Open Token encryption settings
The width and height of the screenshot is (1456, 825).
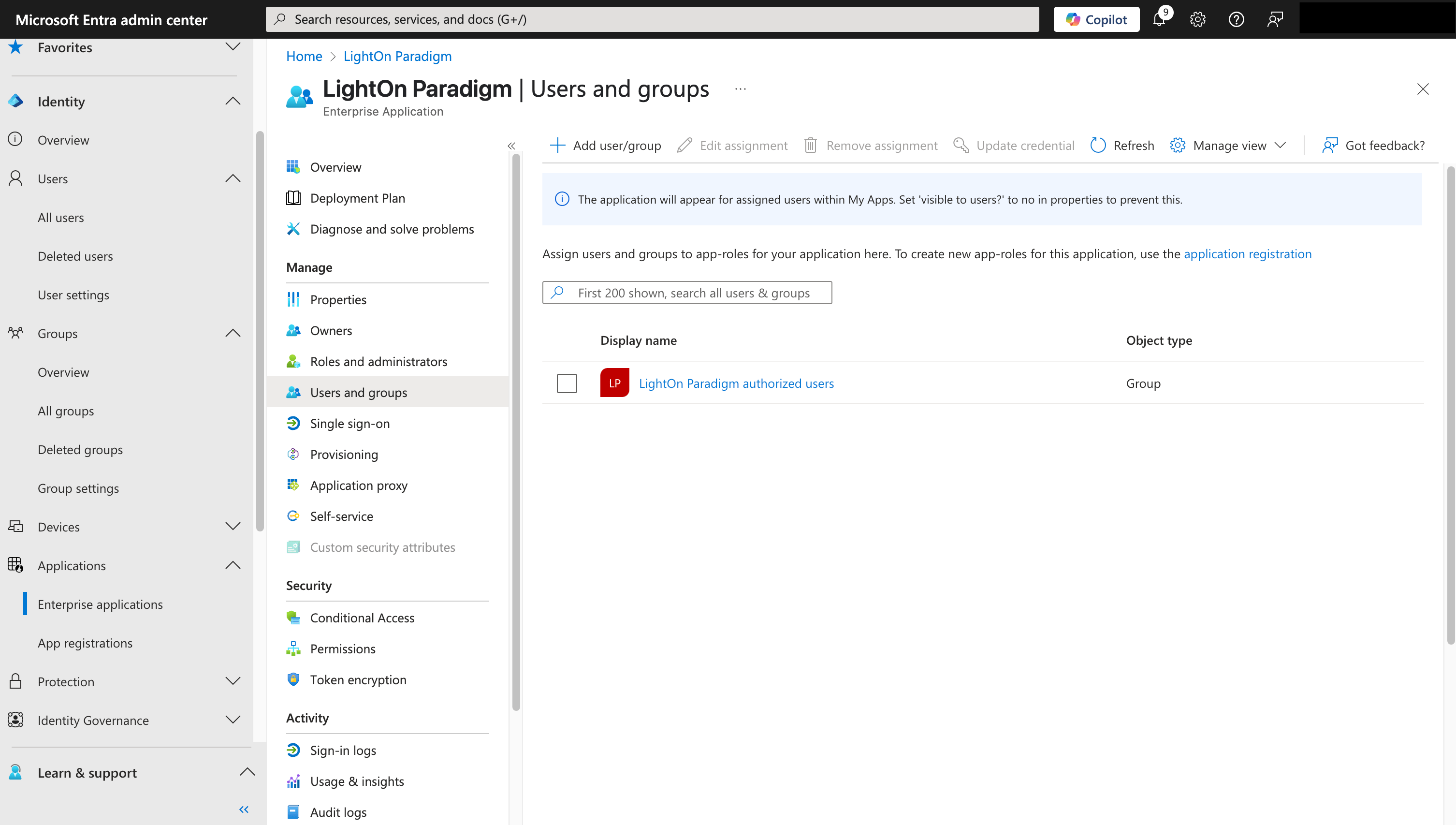coord(358,679)
